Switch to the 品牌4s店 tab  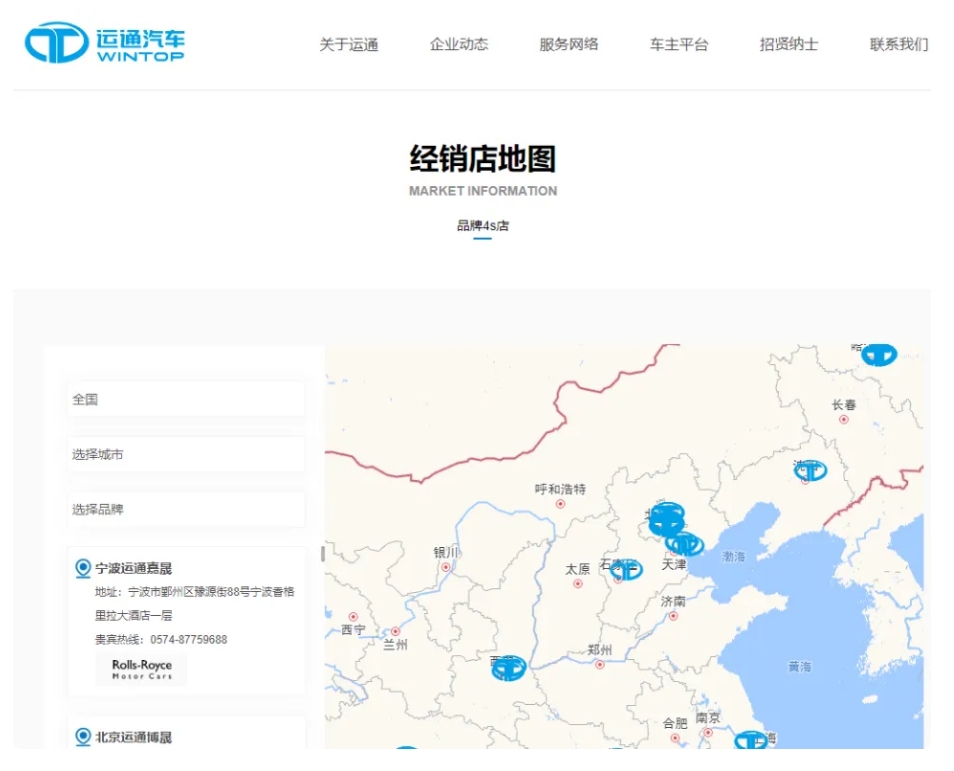(x=483, y=226)
